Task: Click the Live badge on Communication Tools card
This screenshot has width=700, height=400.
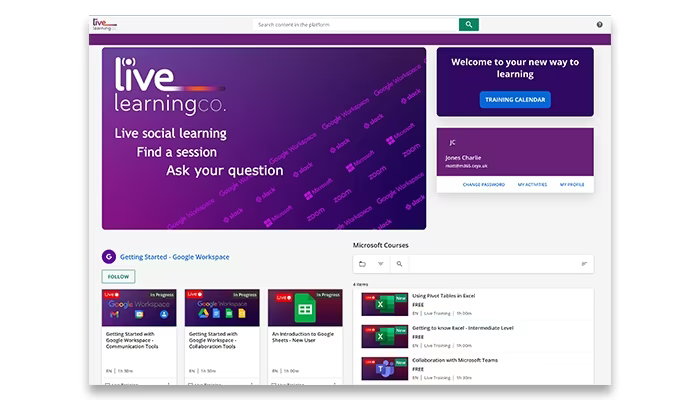Action: (x=111, y=295)
